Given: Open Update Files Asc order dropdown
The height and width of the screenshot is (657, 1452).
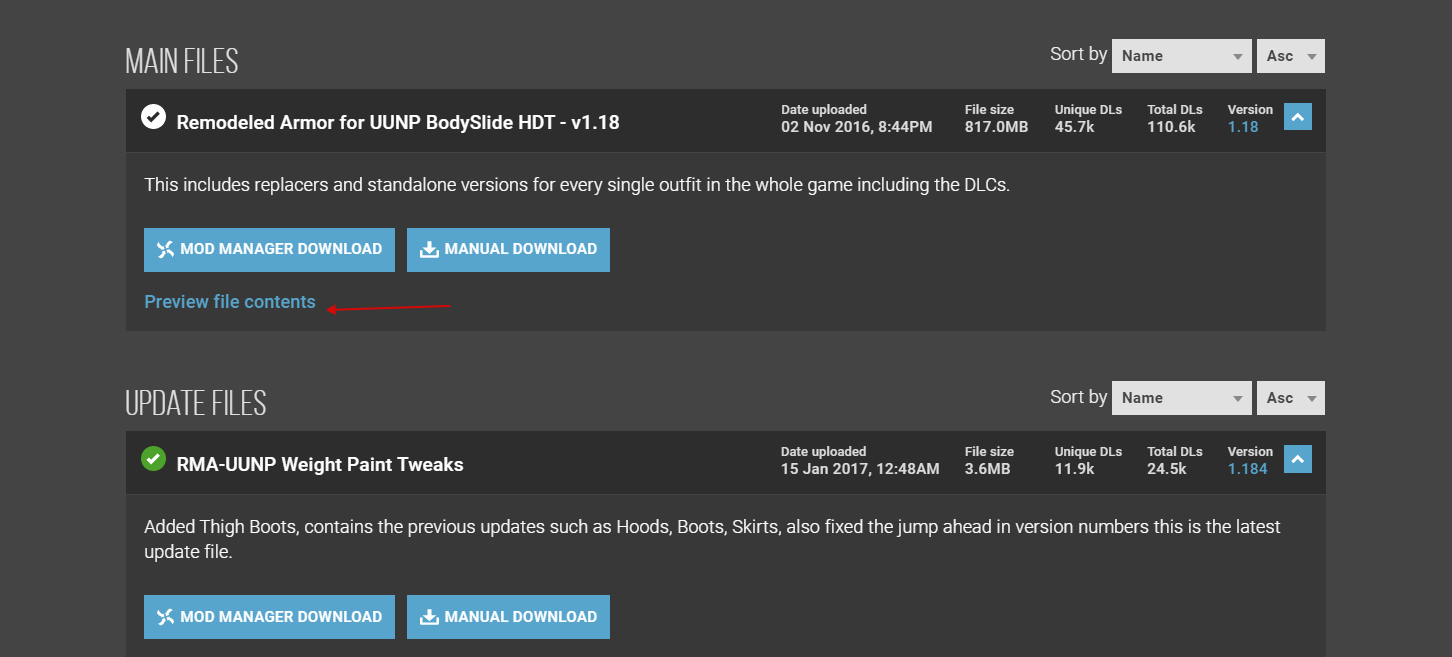Looking at the screenshot, I should pos(1290,398).
